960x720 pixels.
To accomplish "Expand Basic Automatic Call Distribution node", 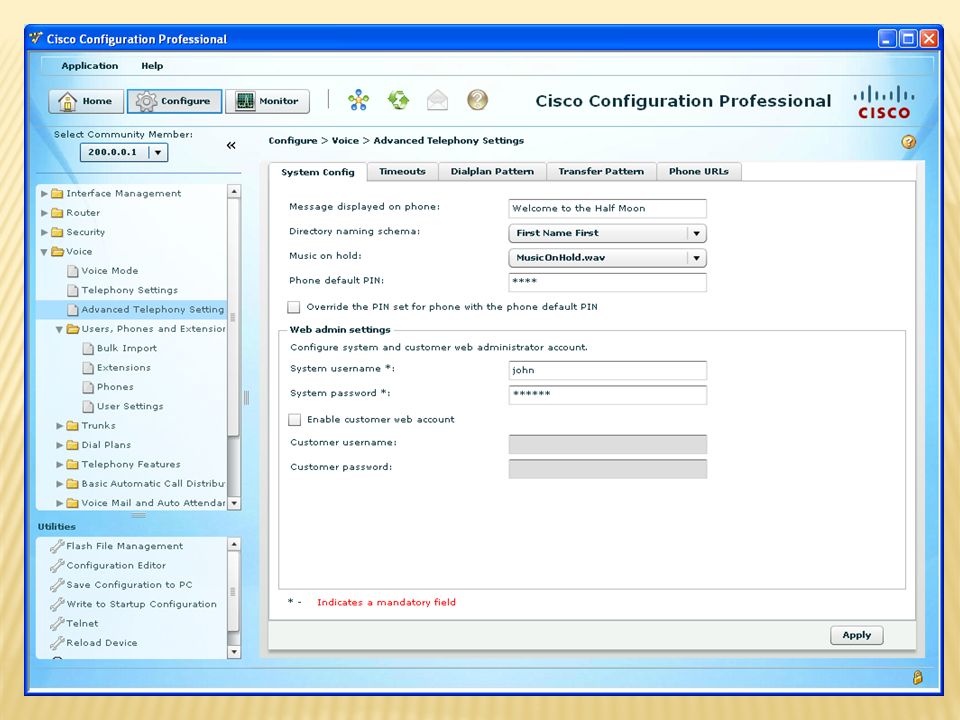I will coord(59,484).
